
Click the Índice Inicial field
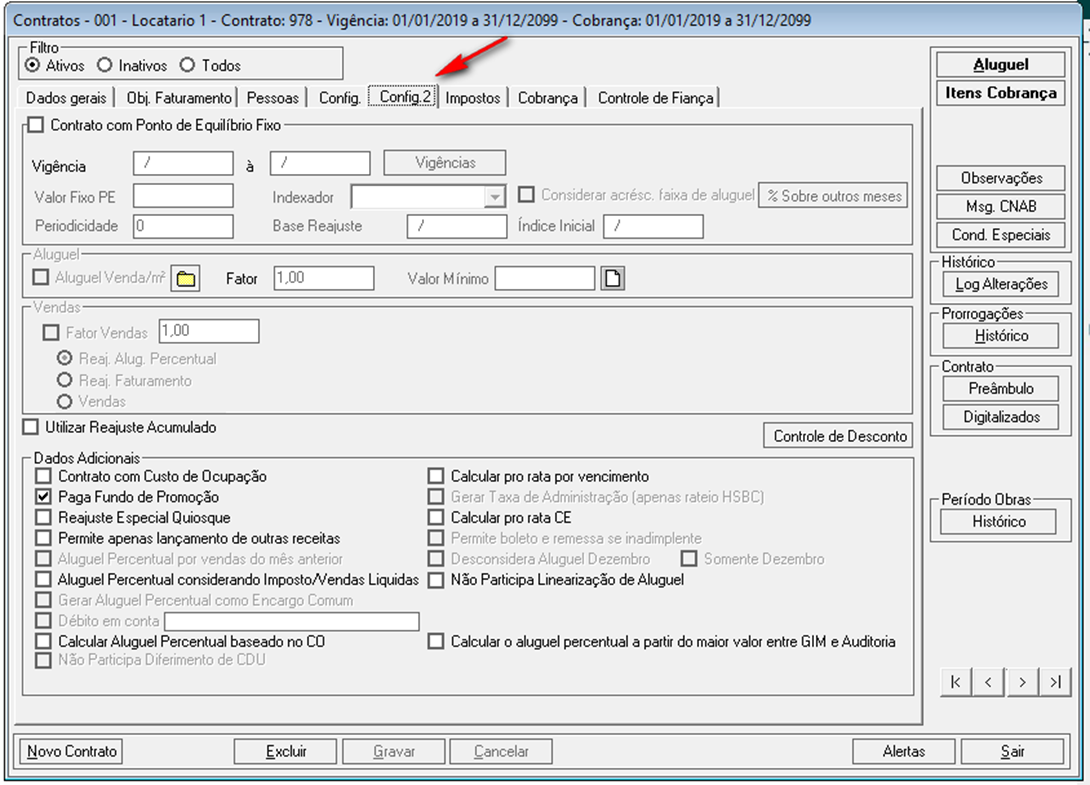click(653, 227)
